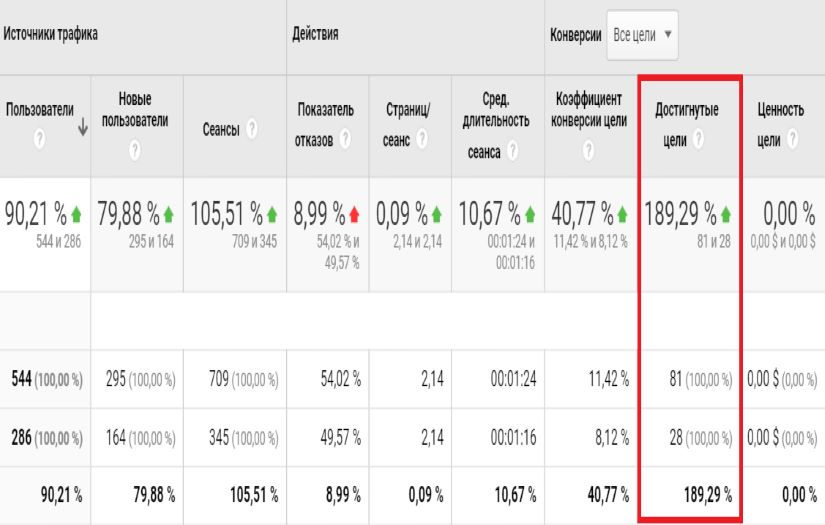825x525 pixels.
Task: Click the help icon under 'Коэффициент конверсии цели'
Action: [x=589, y=150]
